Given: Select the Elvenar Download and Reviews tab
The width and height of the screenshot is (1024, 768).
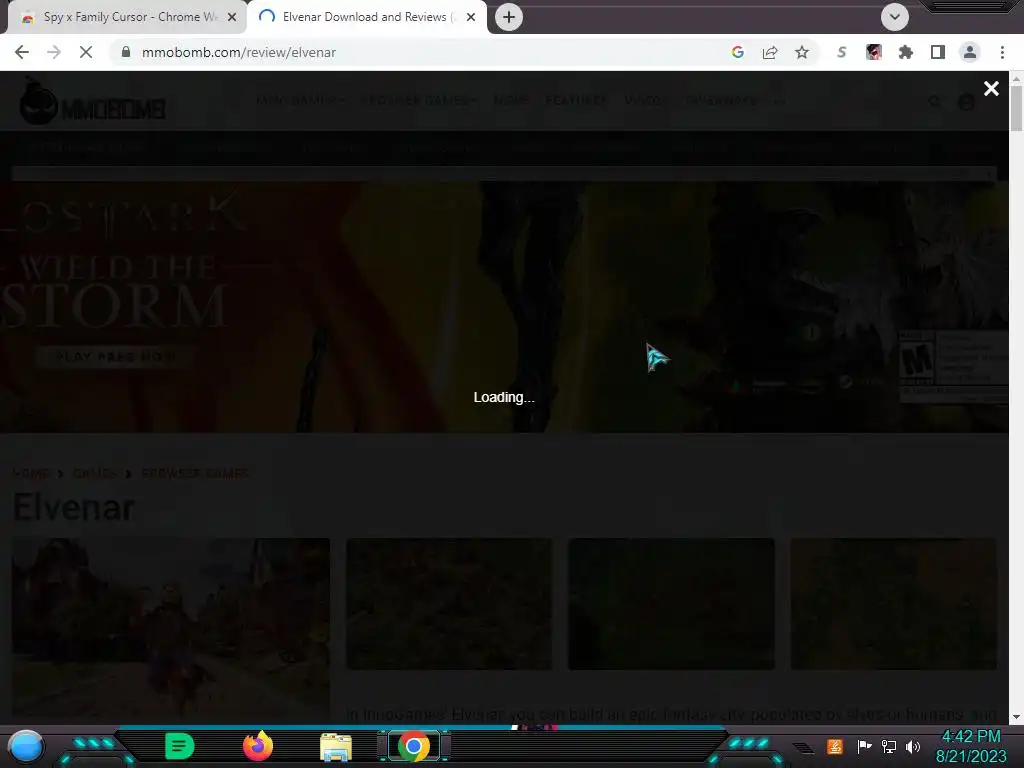Looking at the screenshot, I should 366,17.
